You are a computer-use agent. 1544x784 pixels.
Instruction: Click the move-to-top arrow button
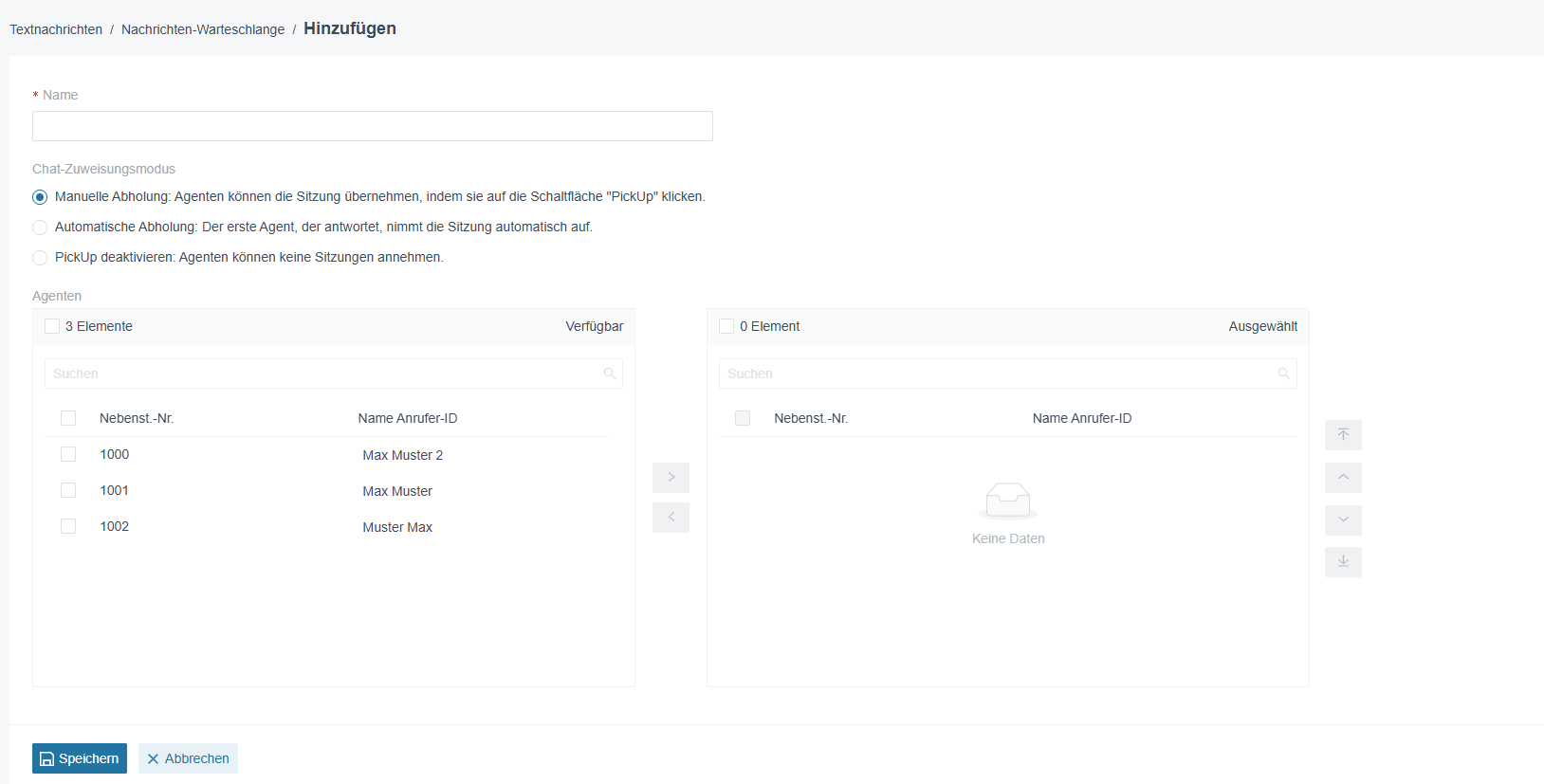tap(1343, 435)
